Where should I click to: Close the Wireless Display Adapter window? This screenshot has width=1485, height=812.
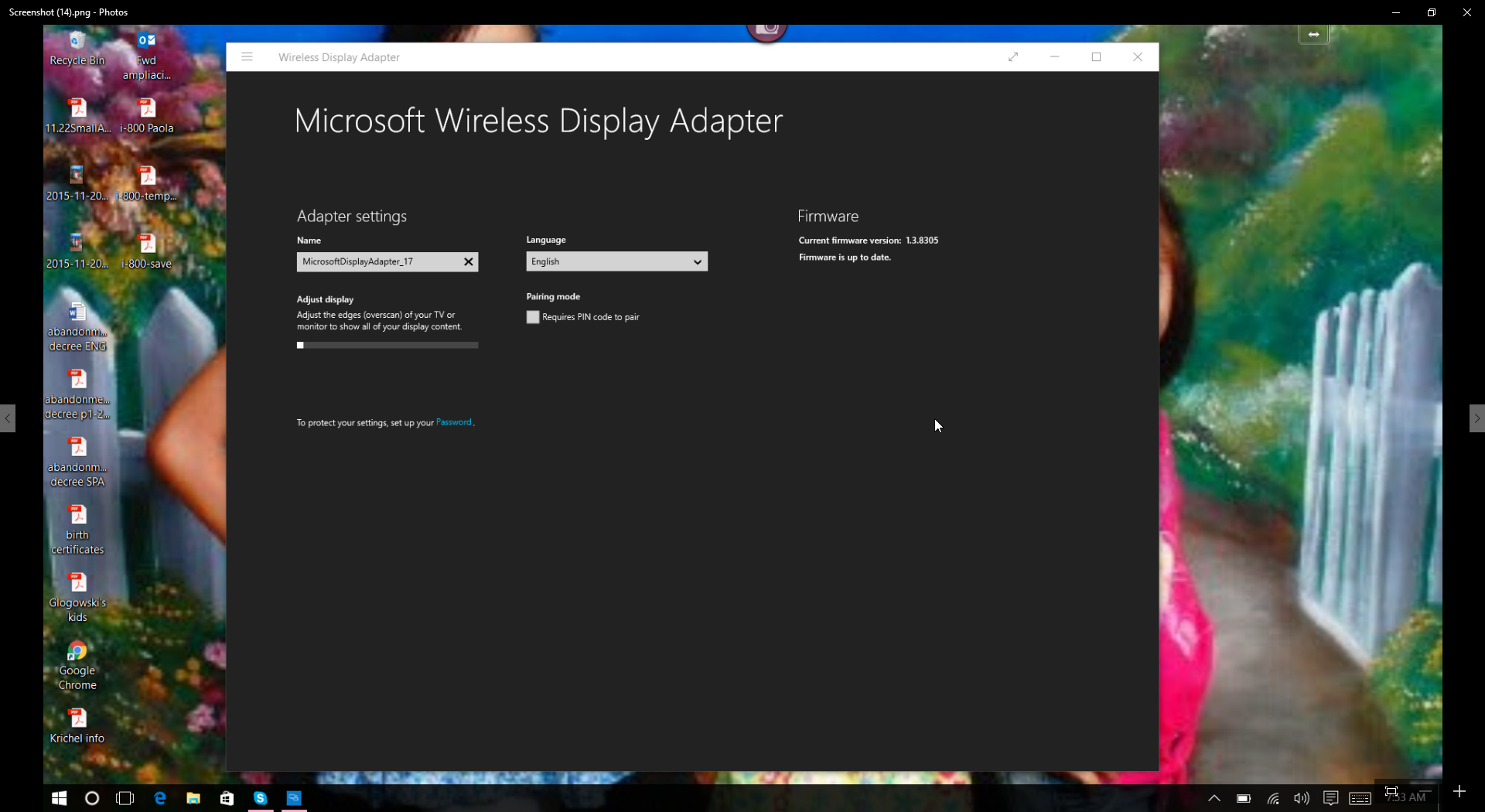(1138, 56)
